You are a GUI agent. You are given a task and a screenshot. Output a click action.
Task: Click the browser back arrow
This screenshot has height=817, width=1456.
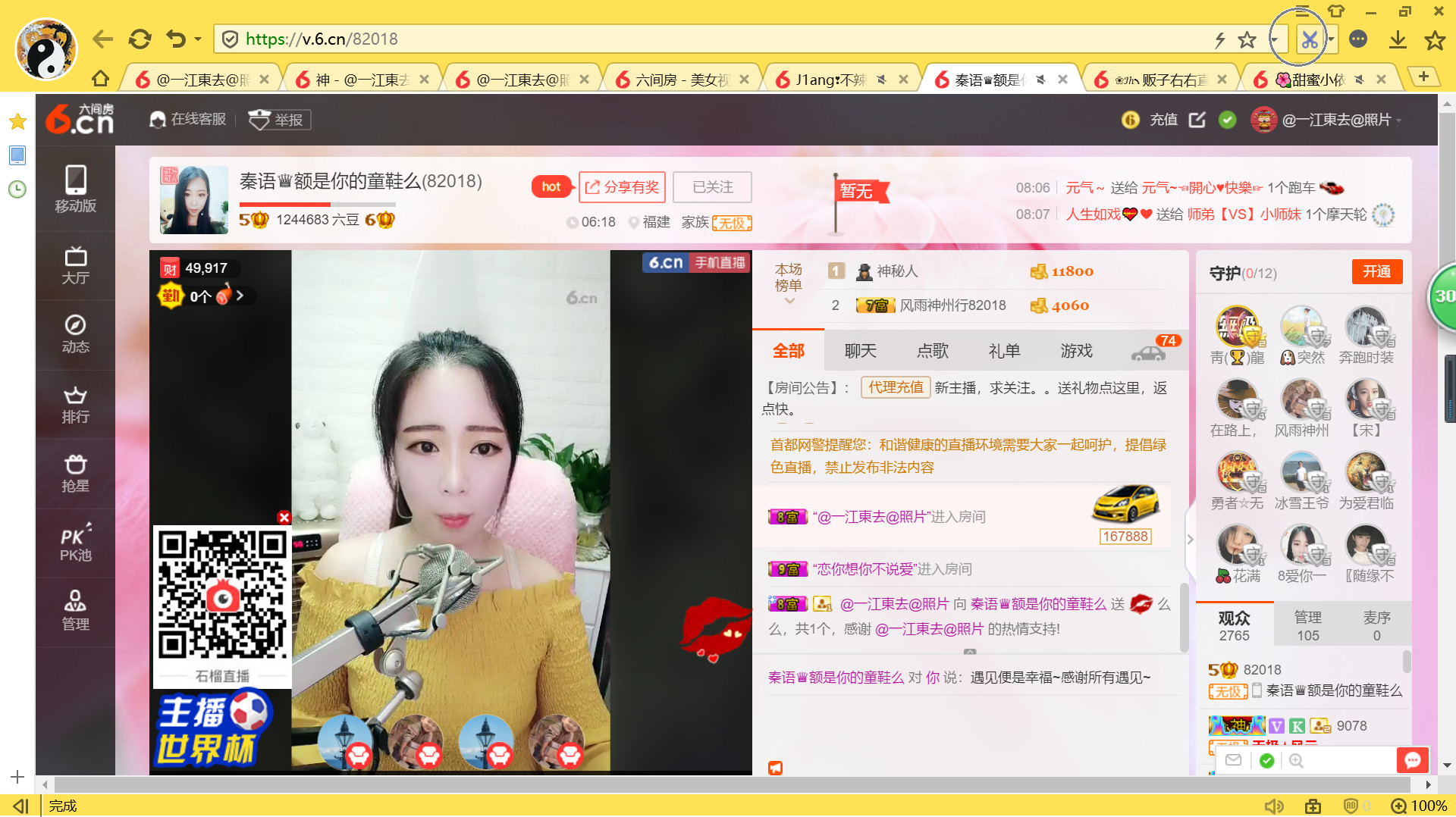pos(102,39)
